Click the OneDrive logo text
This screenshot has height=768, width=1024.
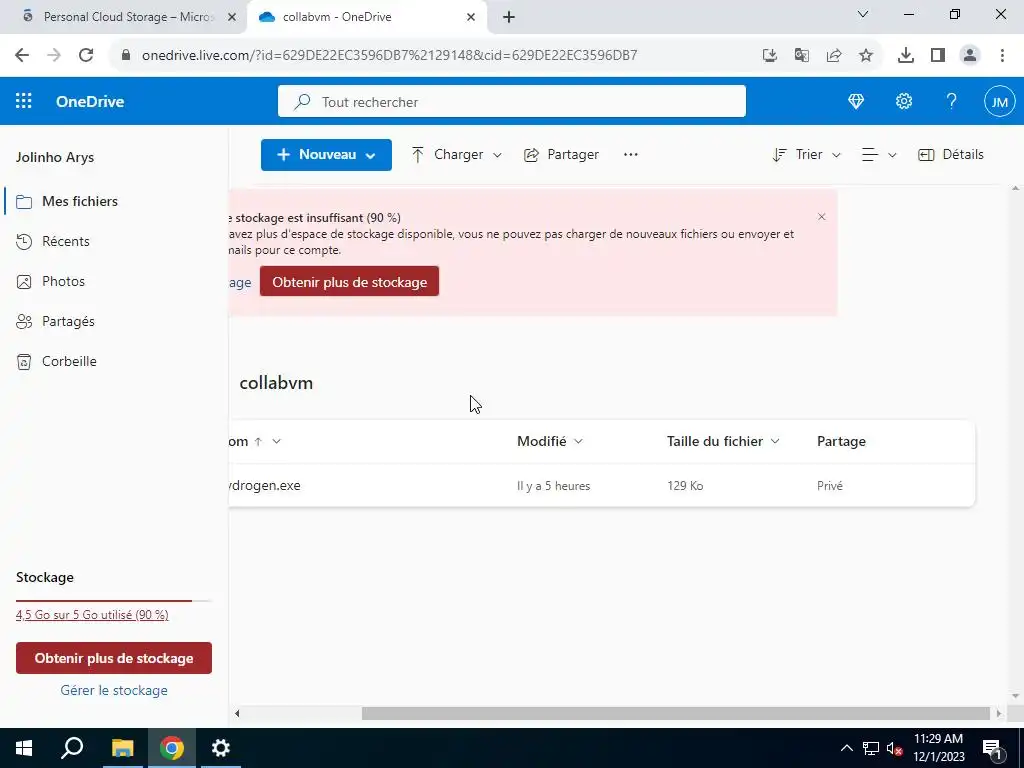(90, 102)
